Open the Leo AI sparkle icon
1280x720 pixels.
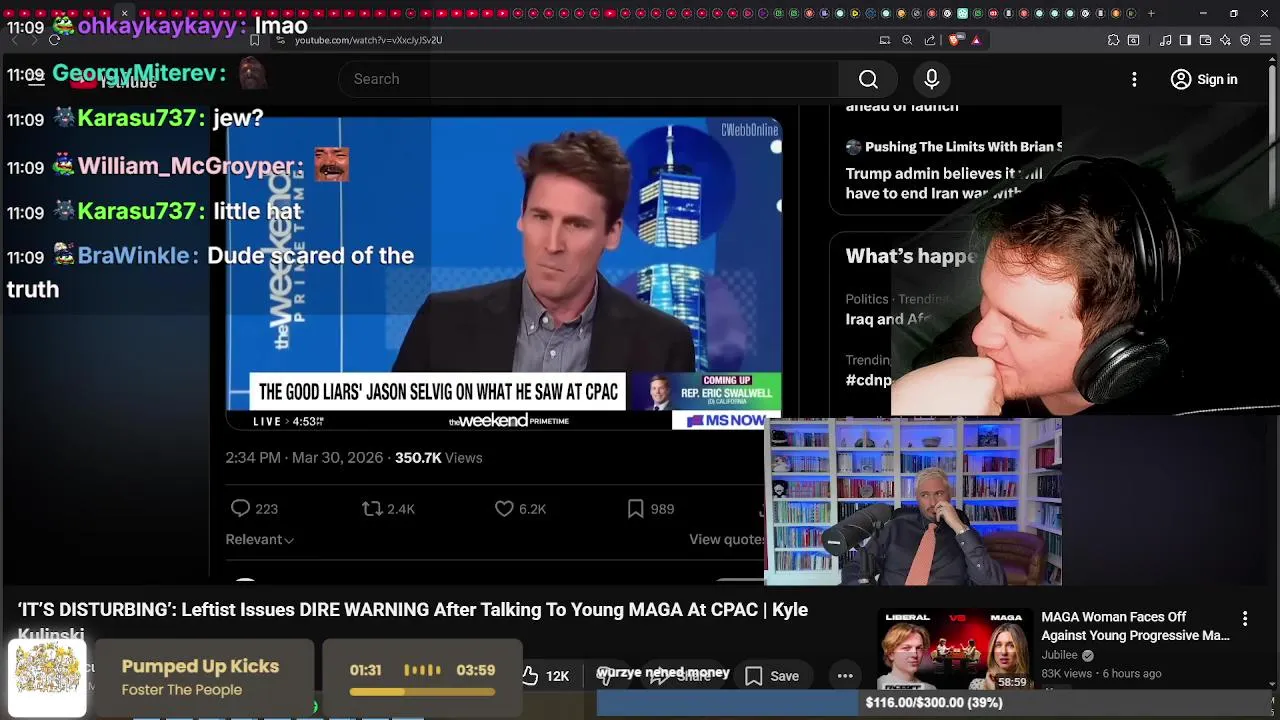pos(1226,40)
